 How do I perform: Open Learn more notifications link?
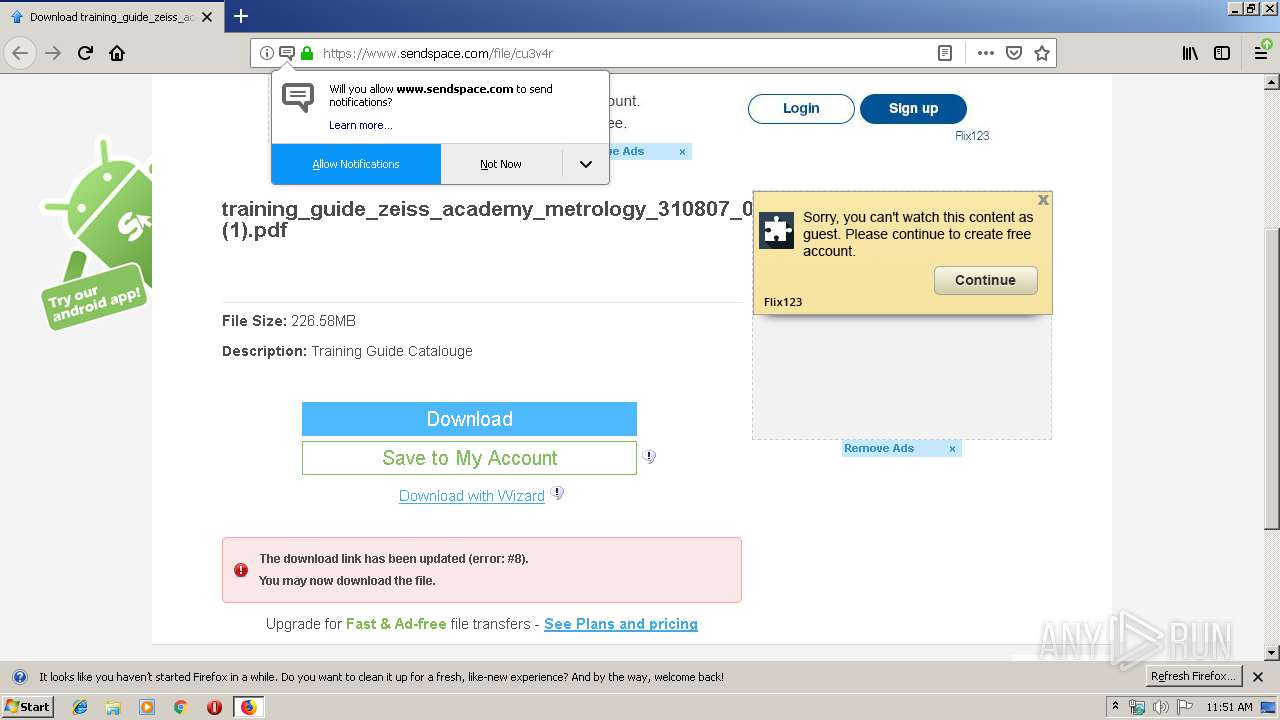pos(361,125)
